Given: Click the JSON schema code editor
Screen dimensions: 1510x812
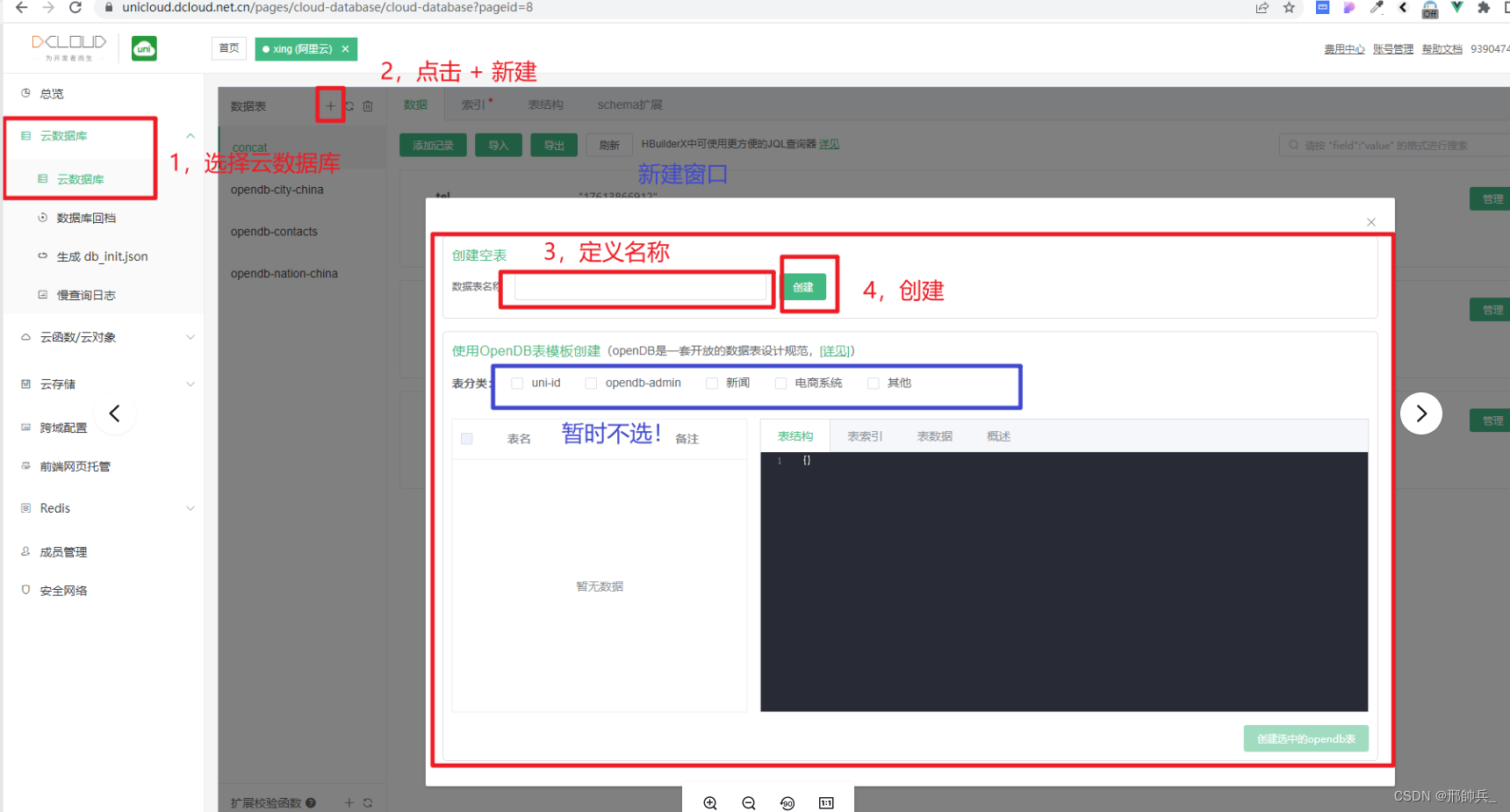Looking at the screenshot, I should (x=1064, y=581).
